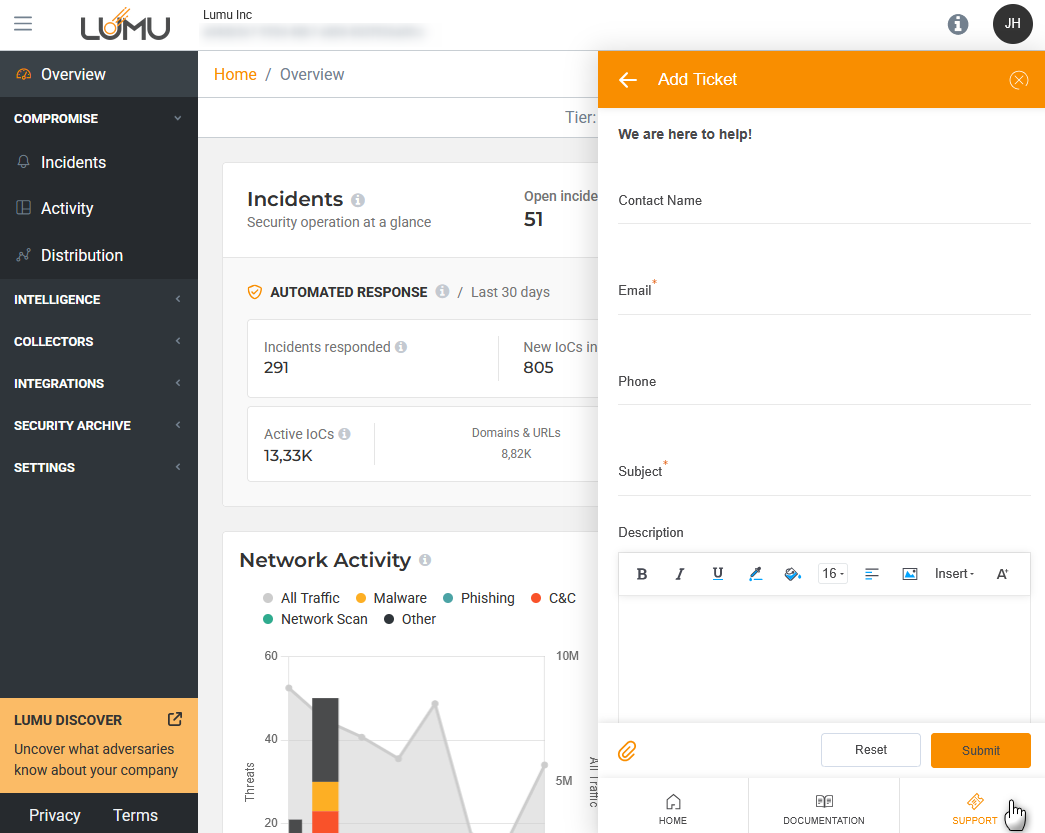The height and width of the screenshot is (833, 1045).
Task: Switch to the Documentation tab
Action: 823,809
